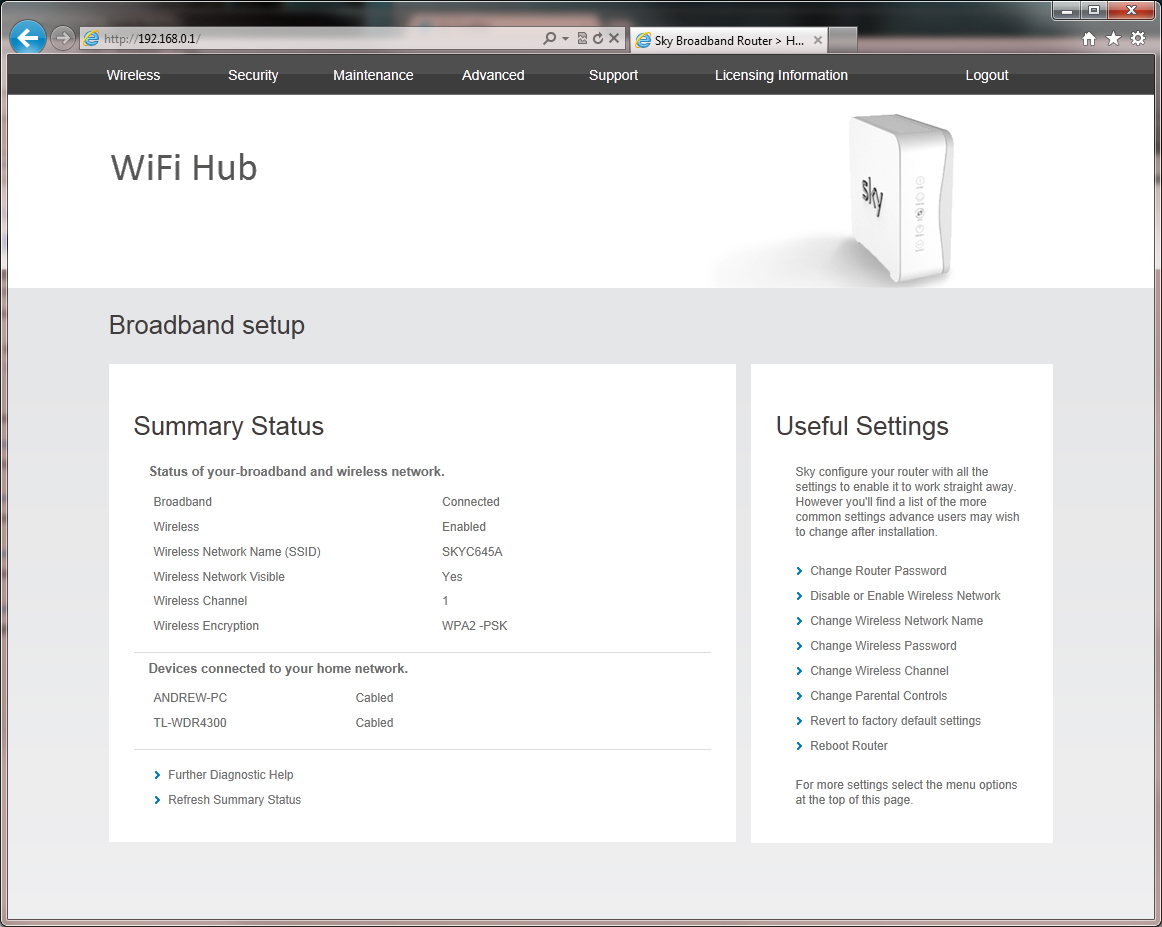Open the Wireless menu
This screenshot has height=927, width=1162.
pyautogui.click(x=133, y=75)
